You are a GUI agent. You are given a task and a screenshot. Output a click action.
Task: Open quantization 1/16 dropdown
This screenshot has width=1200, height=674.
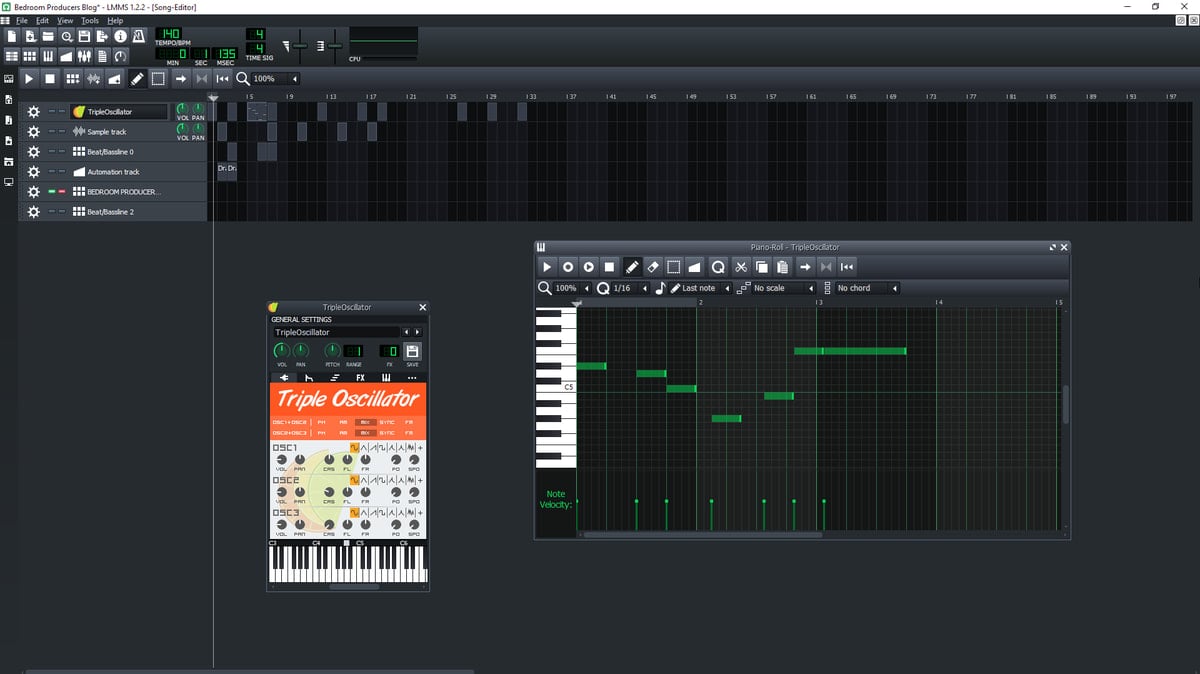[631, 288]
